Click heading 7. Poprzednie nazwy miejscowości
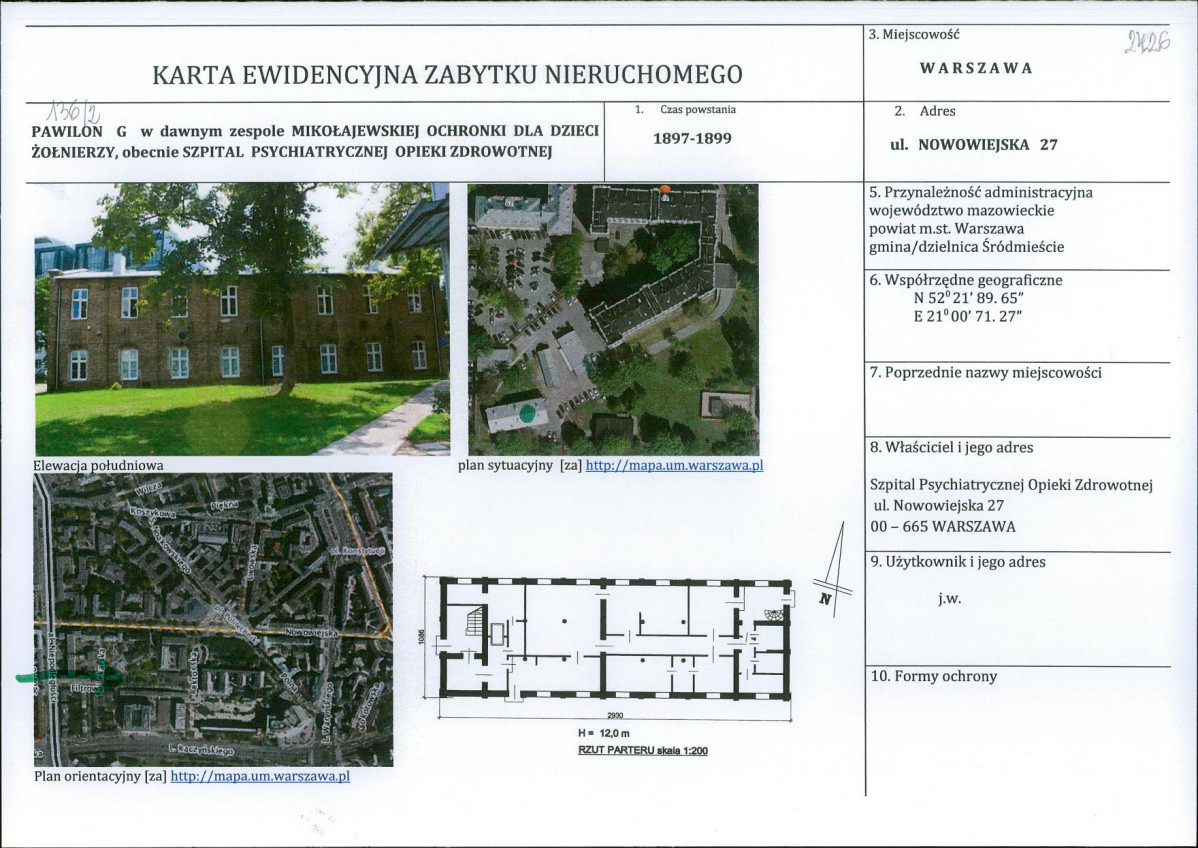This screenshot has height=848, width=1198. [986, 373]
